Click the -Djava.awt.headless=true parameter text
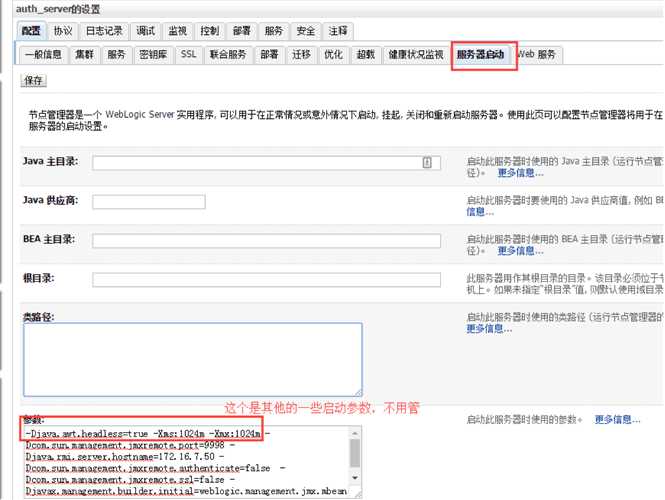This screenshot has width=665, height=500. click(x=87, y=434)
